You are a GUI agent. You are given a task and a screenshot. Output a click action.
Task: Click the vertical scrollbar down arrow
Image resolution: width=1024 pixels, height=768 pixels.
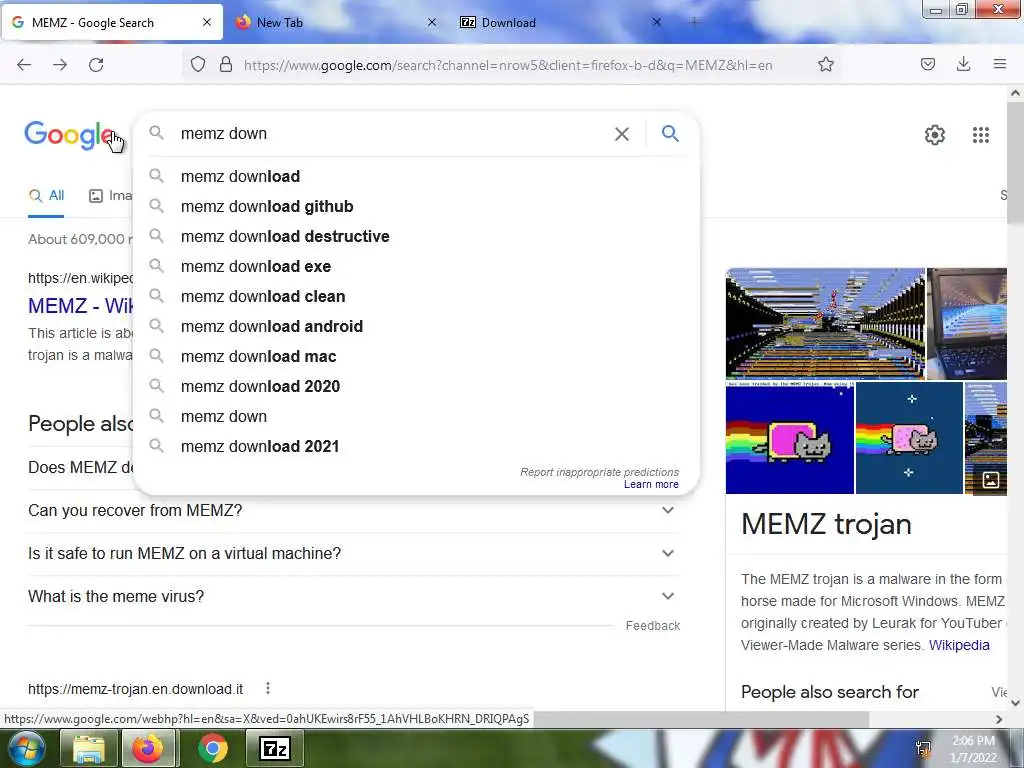coord(1015,703)
